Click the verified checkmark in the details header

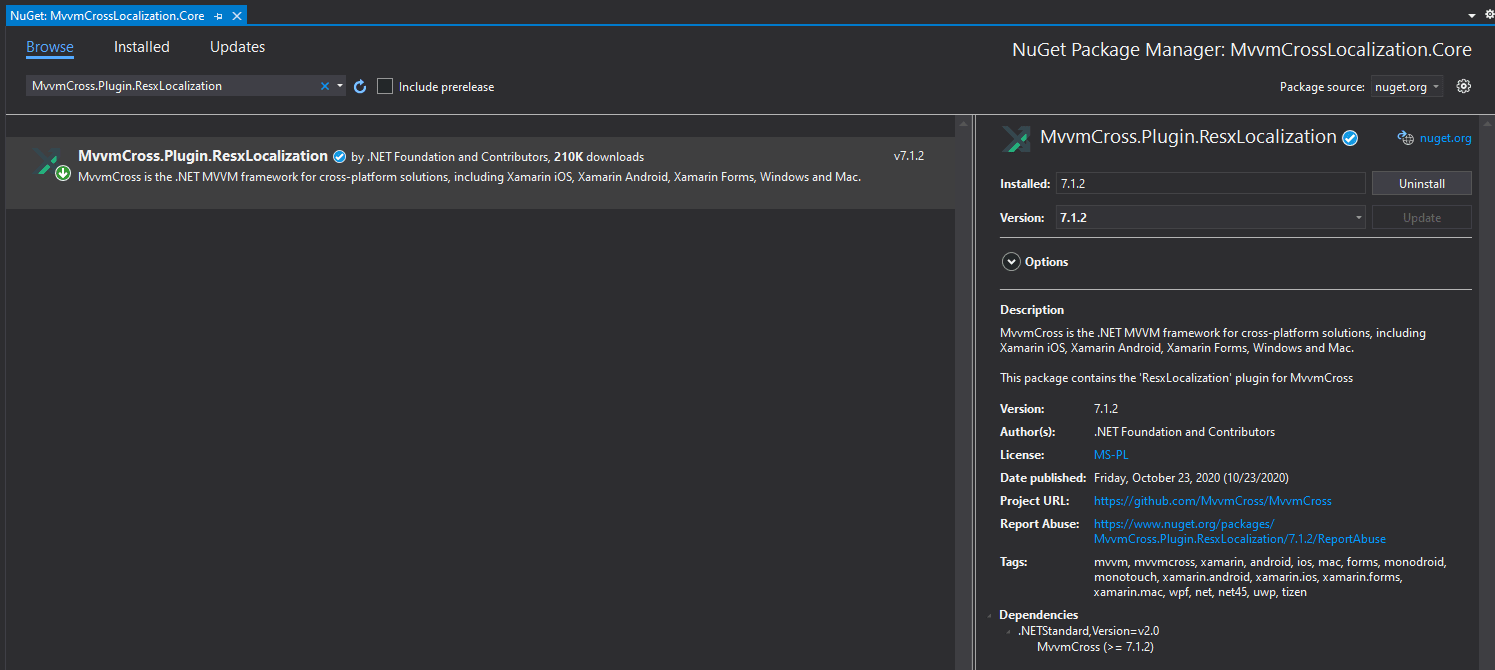point(1350,137)
